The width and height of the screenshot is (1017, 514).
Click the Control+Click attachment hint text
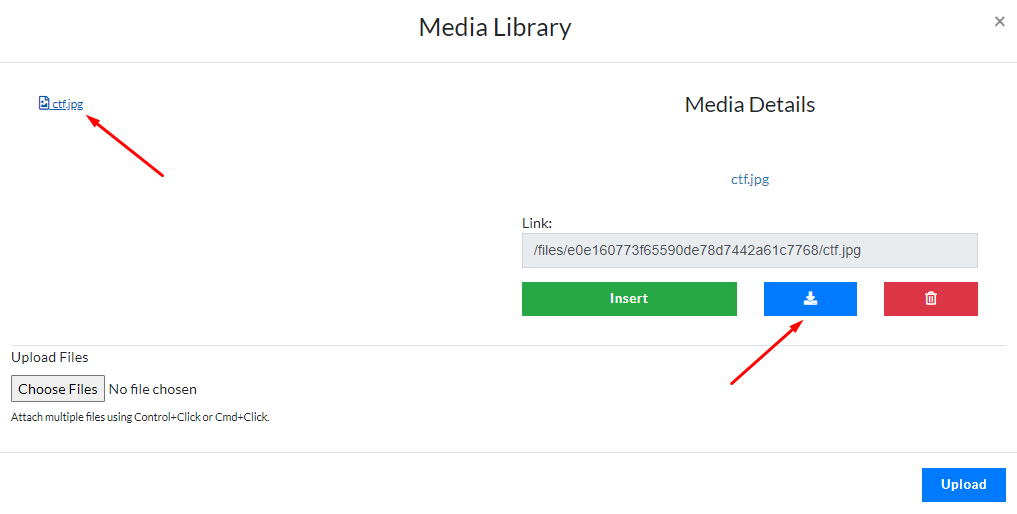(x=140, y=417)
